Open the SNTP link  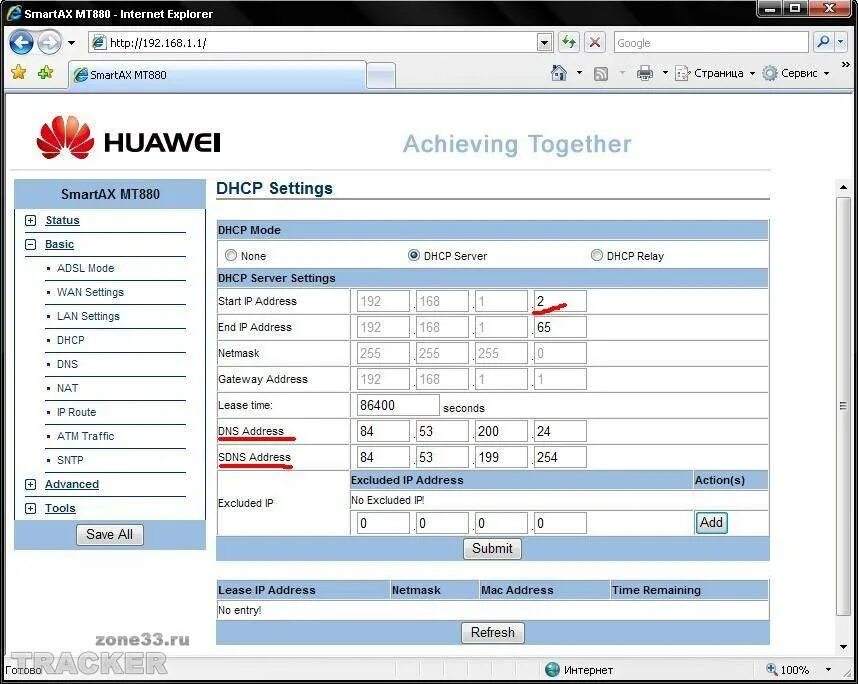tap(70, 460)
